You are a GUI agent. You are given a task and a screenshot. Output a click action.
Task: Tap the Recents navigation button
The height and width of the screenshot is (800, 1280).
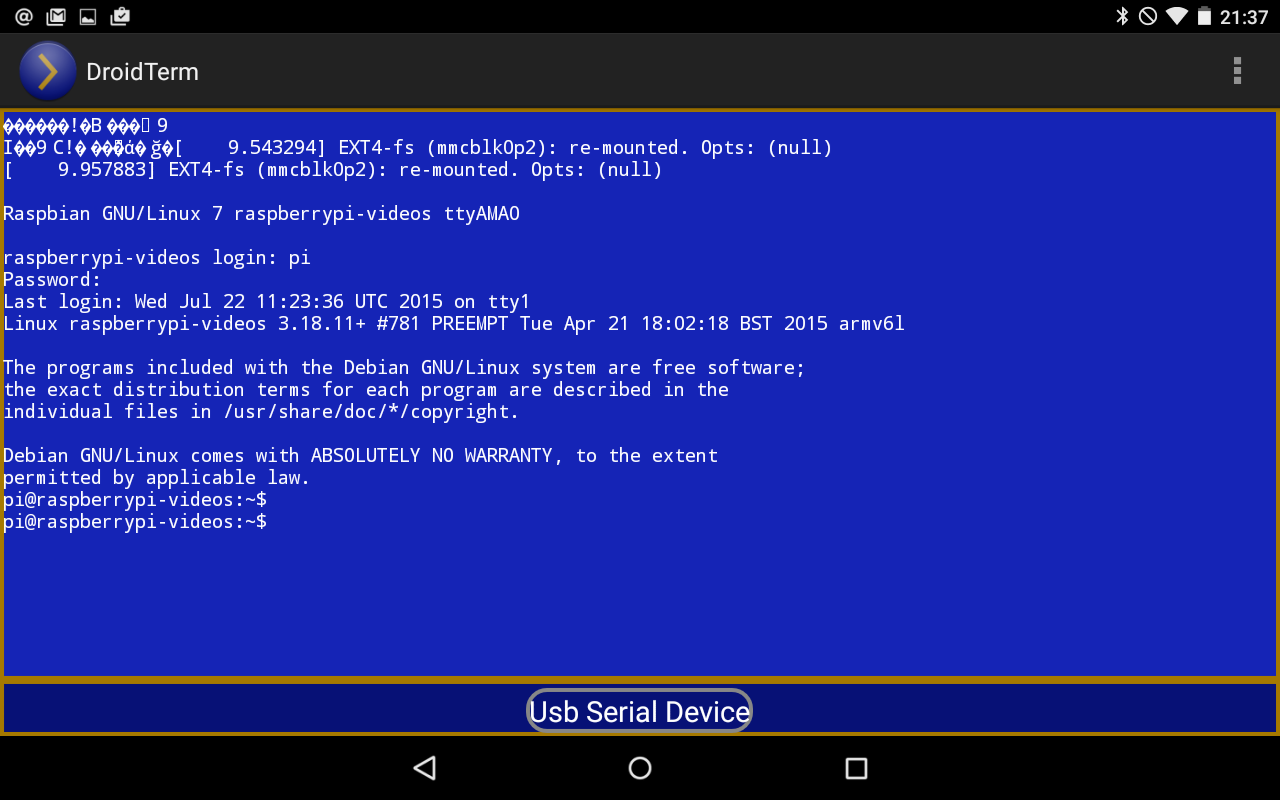(x=856, y=768)
